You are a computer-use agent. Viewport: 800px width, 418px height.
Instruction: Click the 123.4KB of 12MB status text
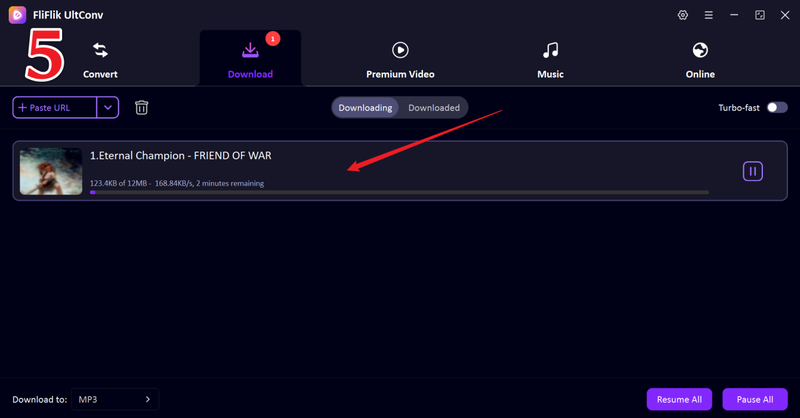(x=177, y=183)
